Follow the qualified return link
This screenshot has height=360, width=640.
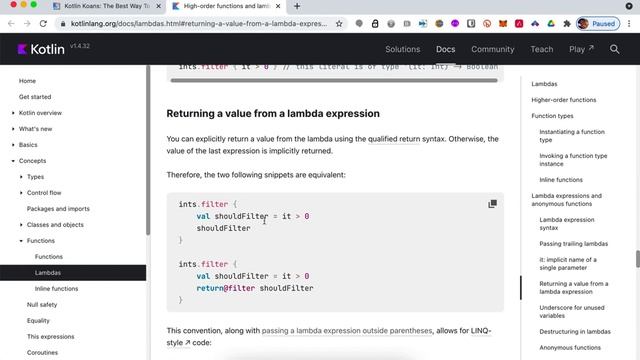[393, 139]
